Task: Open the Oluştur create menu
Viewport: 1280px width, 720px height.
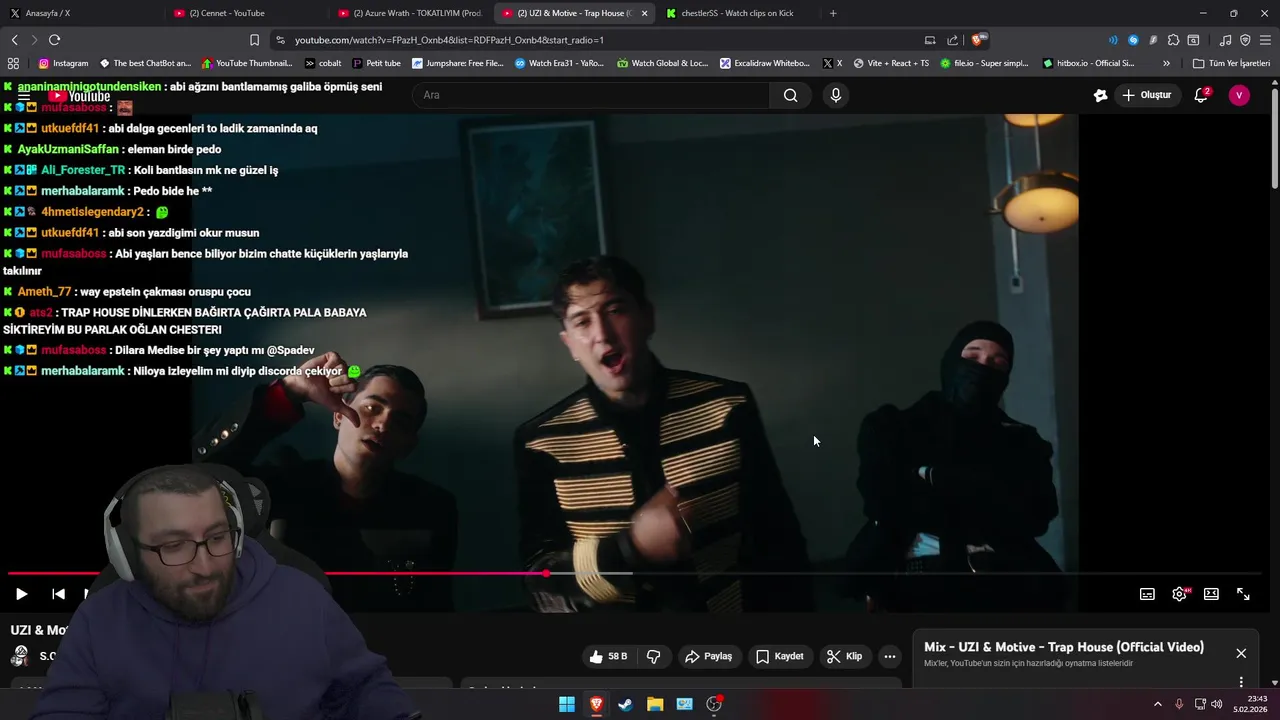Action: click(1146, 95)
